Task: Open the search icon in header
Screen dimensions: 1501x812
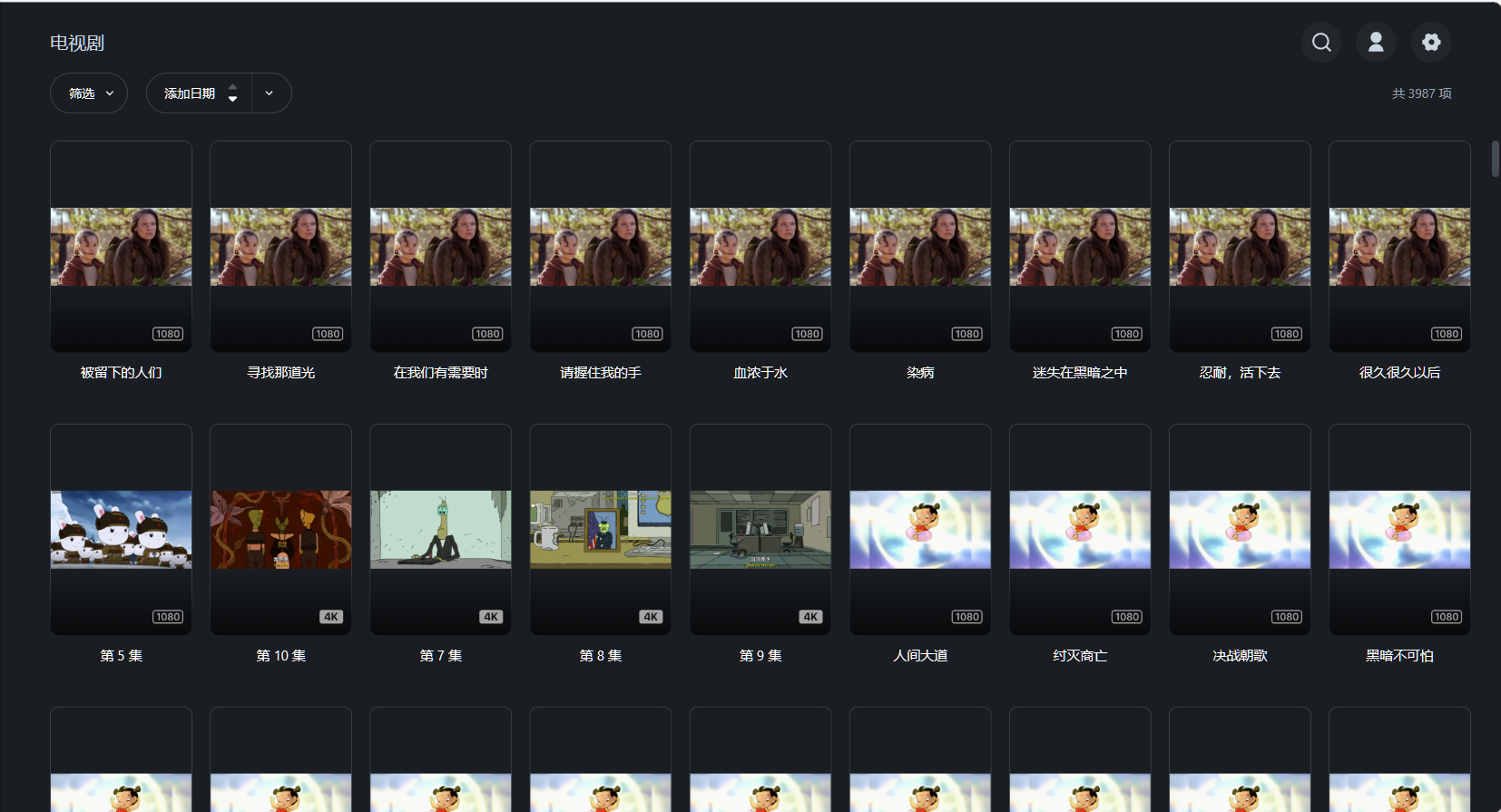Action: [1321, 43]
